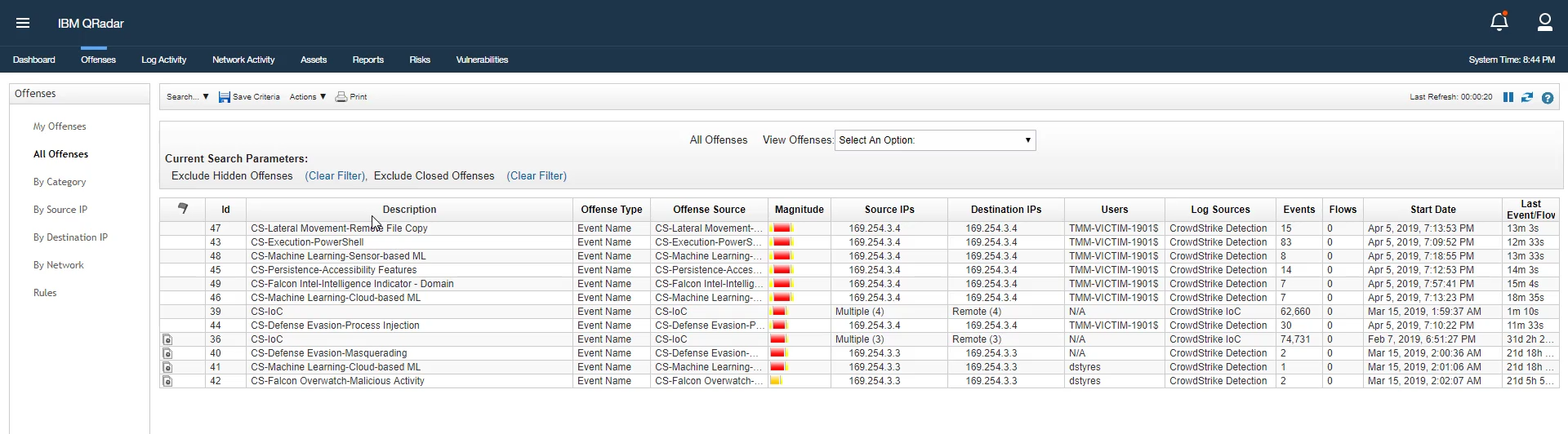
Task: Sort by the Events column header
Action: (x=1298, y=210)
